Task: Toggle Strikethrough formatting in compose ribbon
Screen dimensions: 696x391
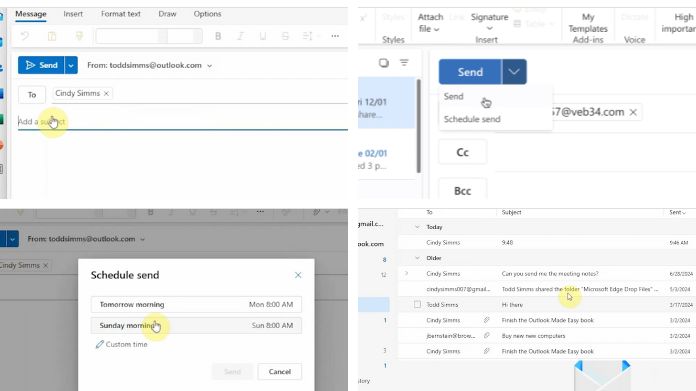Action: [x=285, y=36]
